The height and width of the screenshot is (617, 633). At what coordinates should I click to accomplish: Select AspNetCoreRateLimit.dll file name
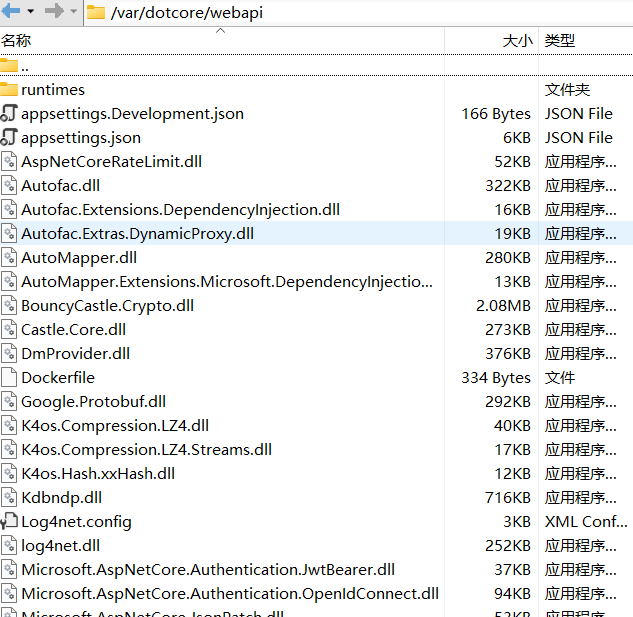[111, 162]
